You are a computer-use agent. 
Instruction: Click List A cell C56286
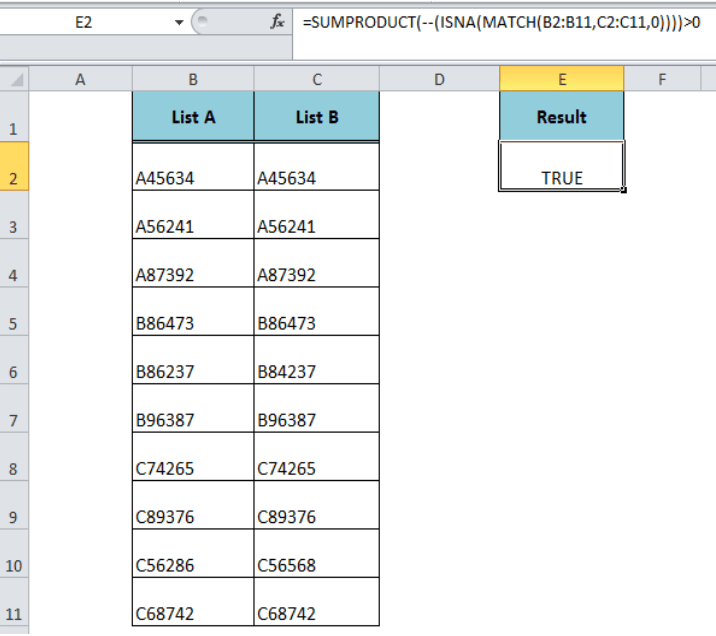point(193,553)
